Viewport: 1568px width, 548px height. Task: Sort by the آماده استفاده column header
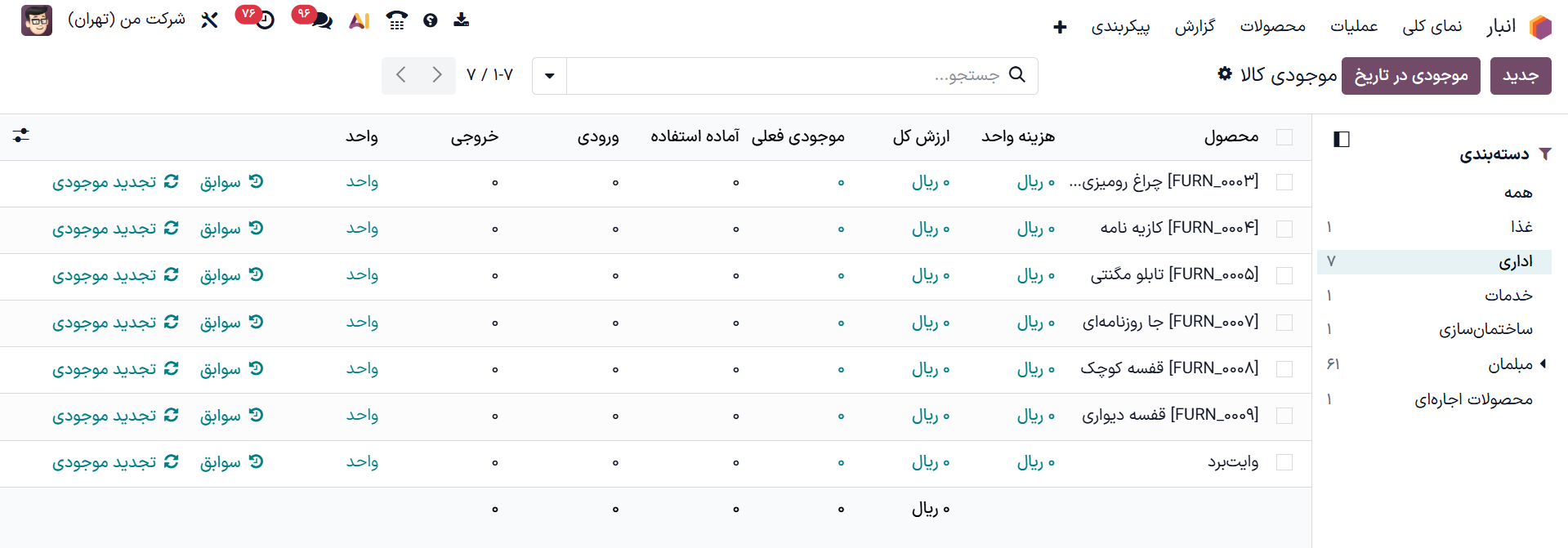[x=695, y=136]
